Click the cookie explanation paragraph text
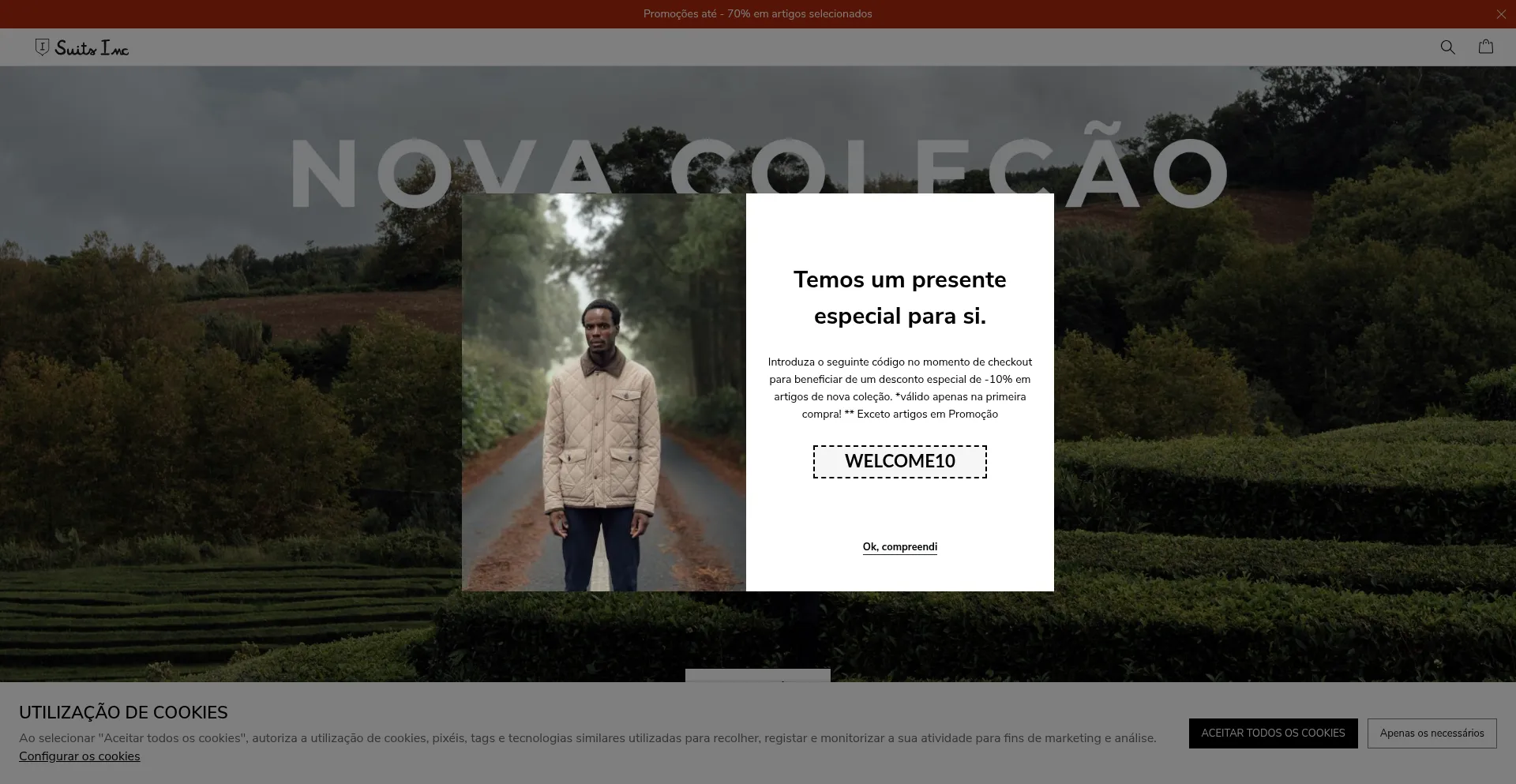Image resolution: width=1516 pixels, height=784 pixels. click(587, 738)
